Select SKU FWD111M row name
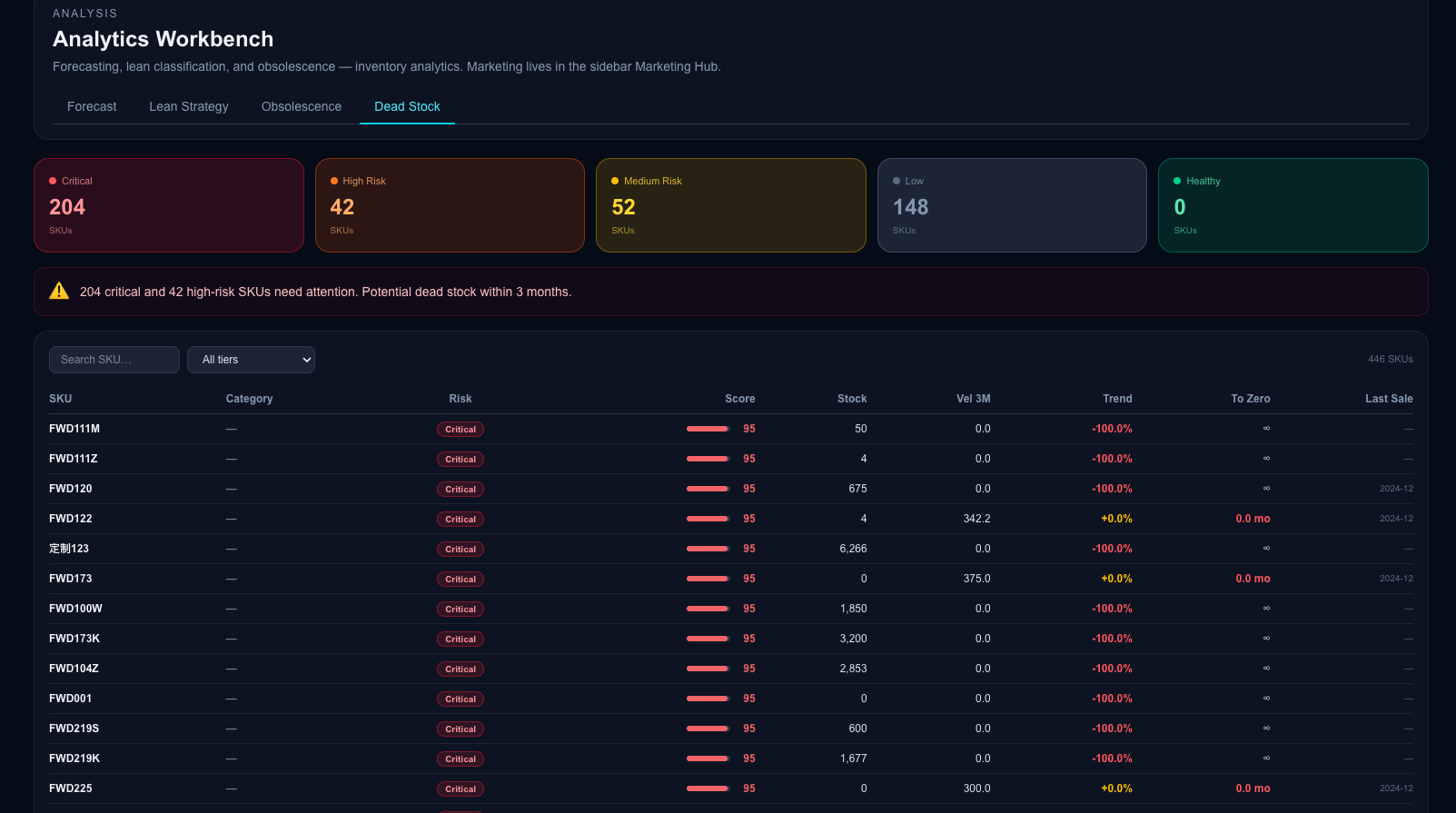Viewport: 1456px width, 813px height. tap(74, 429)
